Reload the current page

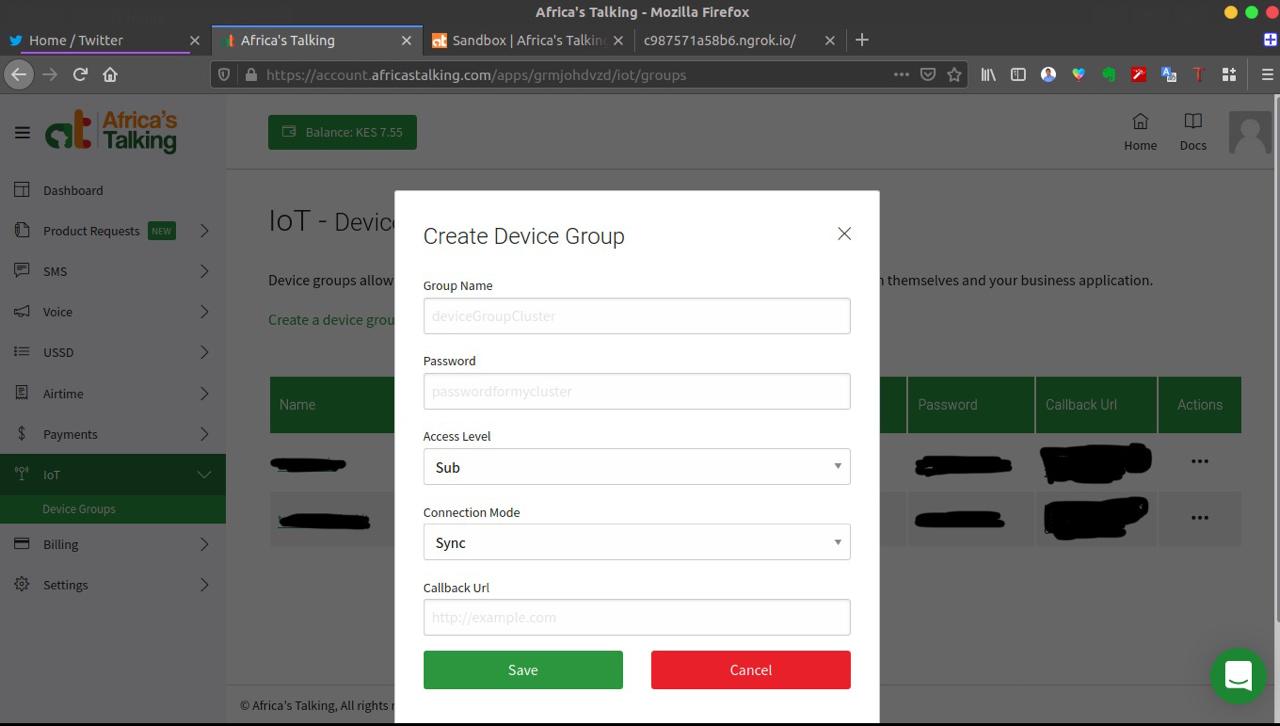coord(80,74)
